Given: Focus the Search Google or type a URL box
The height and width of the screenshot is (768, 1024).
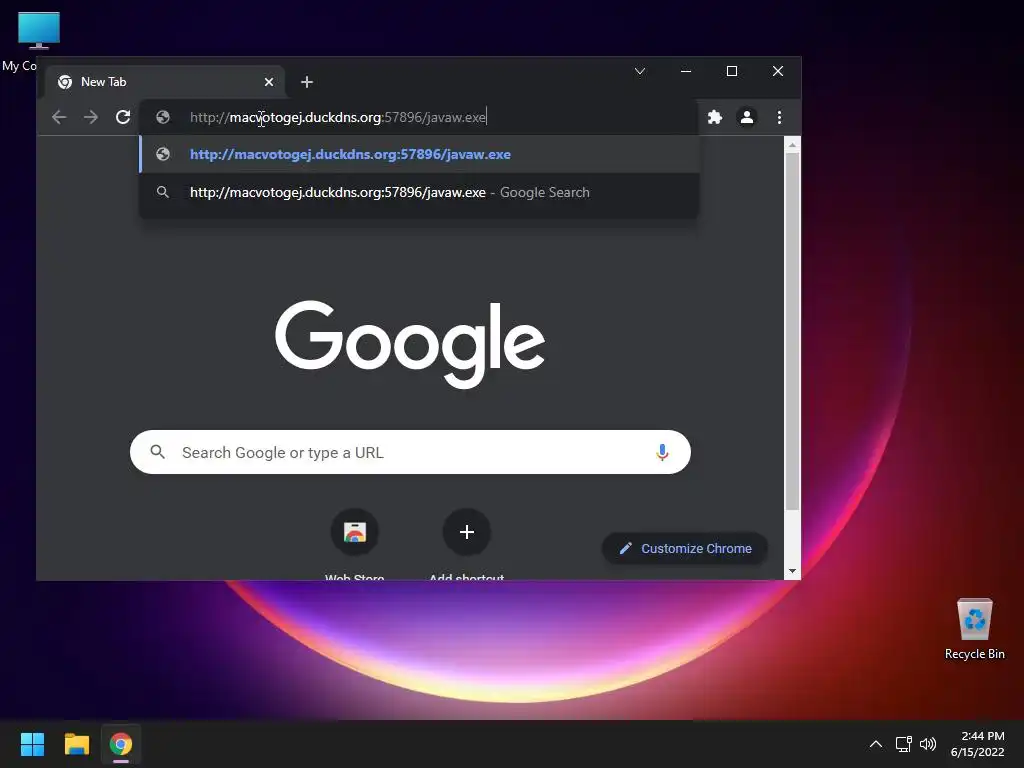Looking at the screenshot, I should pos(410,452).
